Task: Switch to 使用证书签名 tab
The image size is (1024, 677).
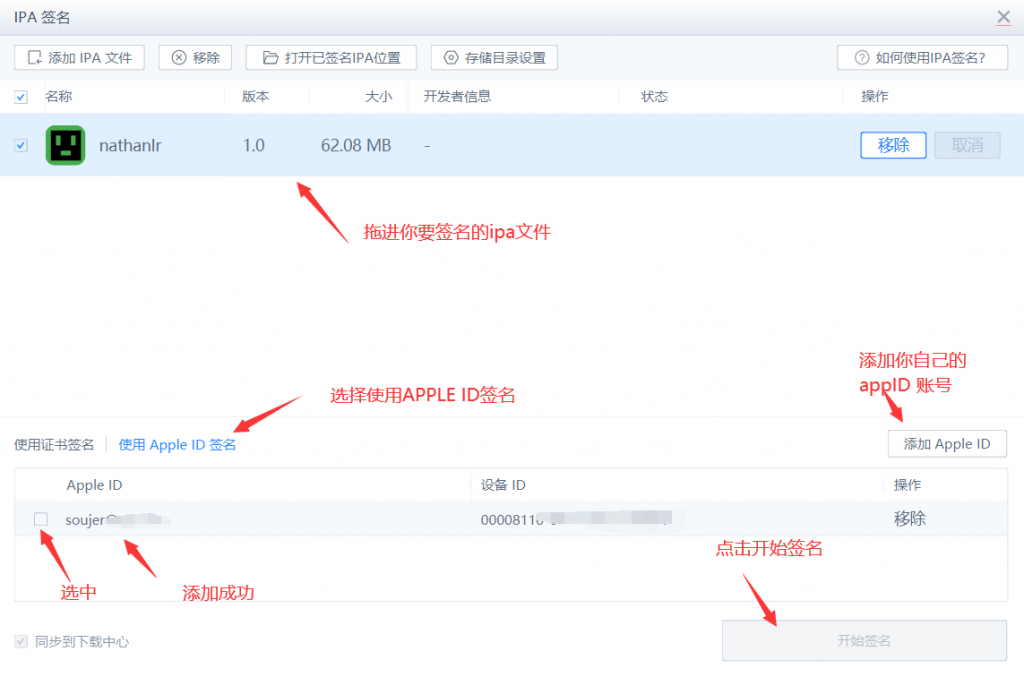Action: click(54, 445)
